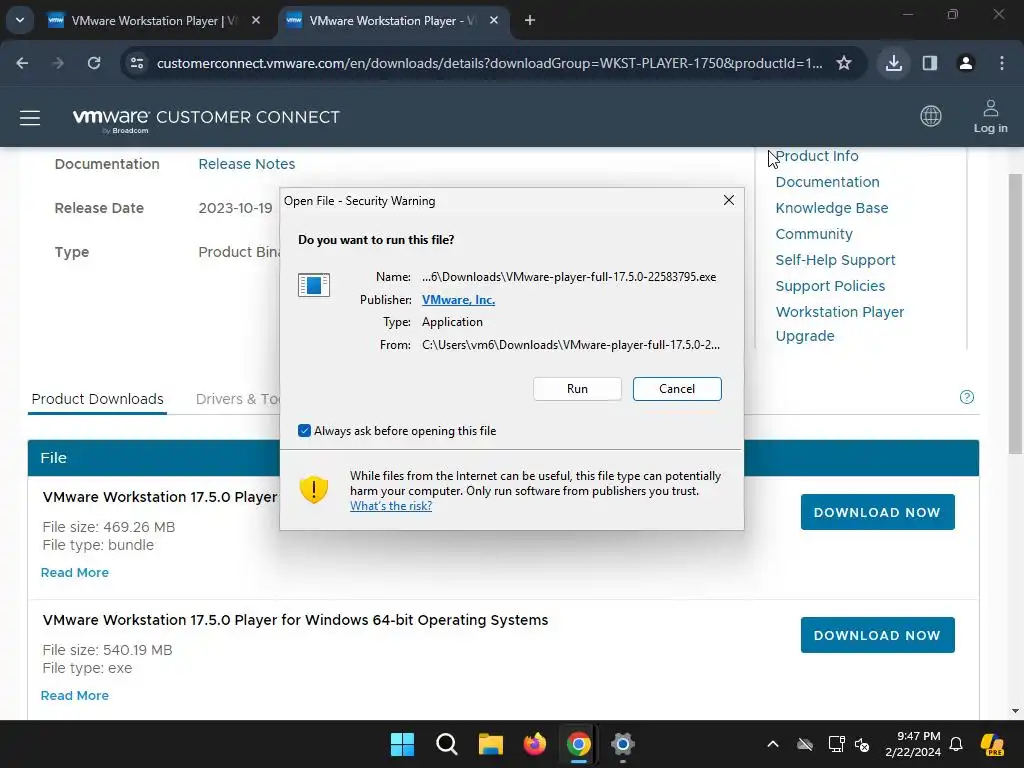Click the network display tray icon
The image size is (1024, 768).
click(x=835, y=744)
